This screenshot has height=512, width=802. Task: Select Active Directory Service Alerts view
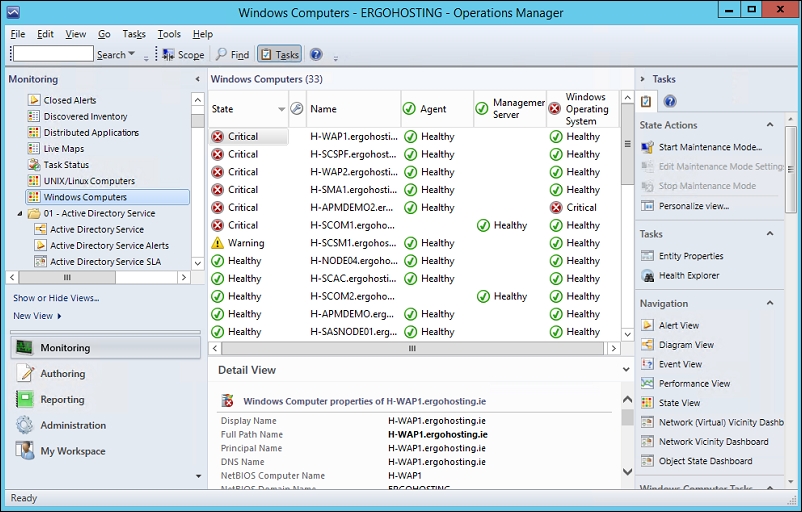109,246
